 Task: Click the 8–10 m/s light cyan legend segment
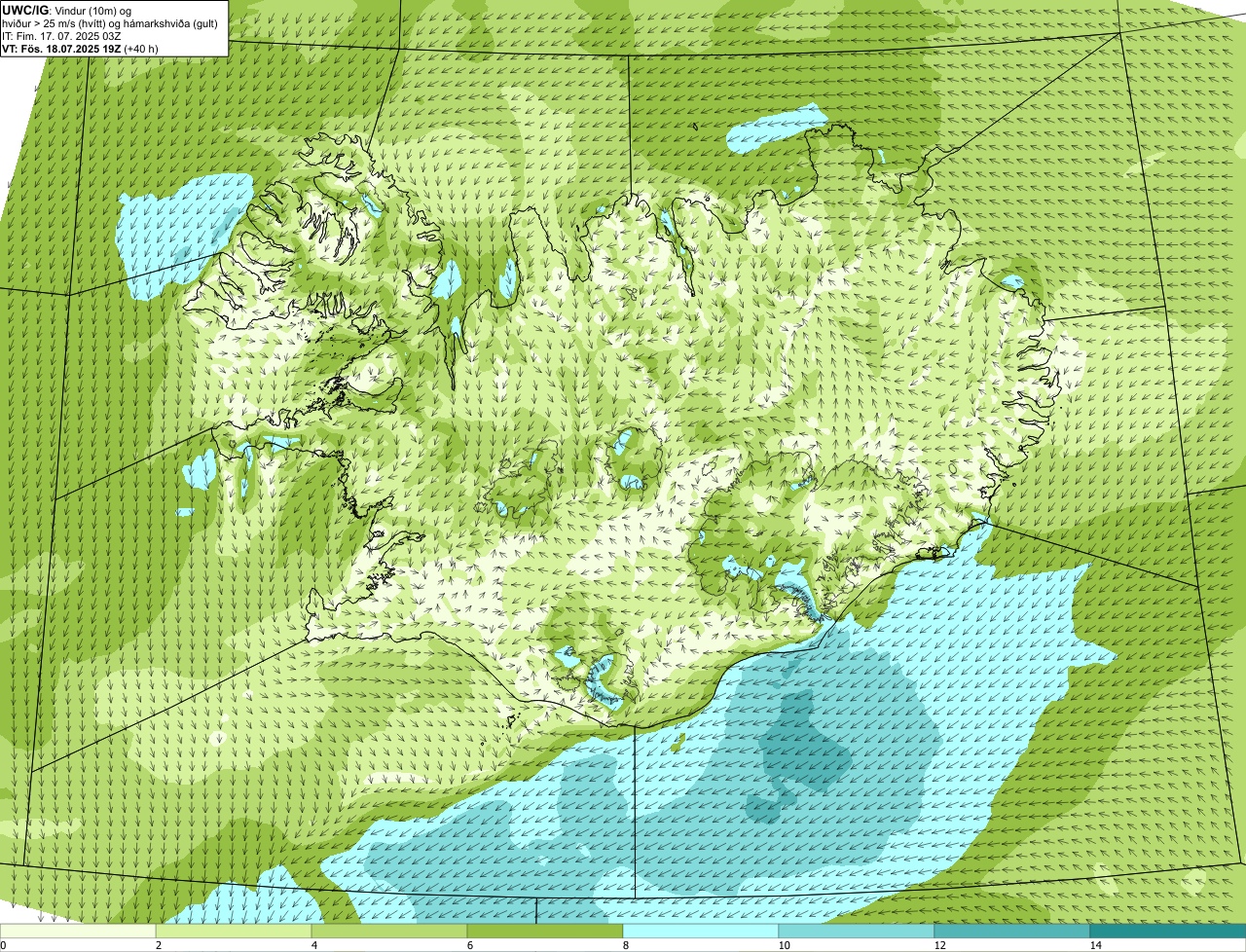701,931
